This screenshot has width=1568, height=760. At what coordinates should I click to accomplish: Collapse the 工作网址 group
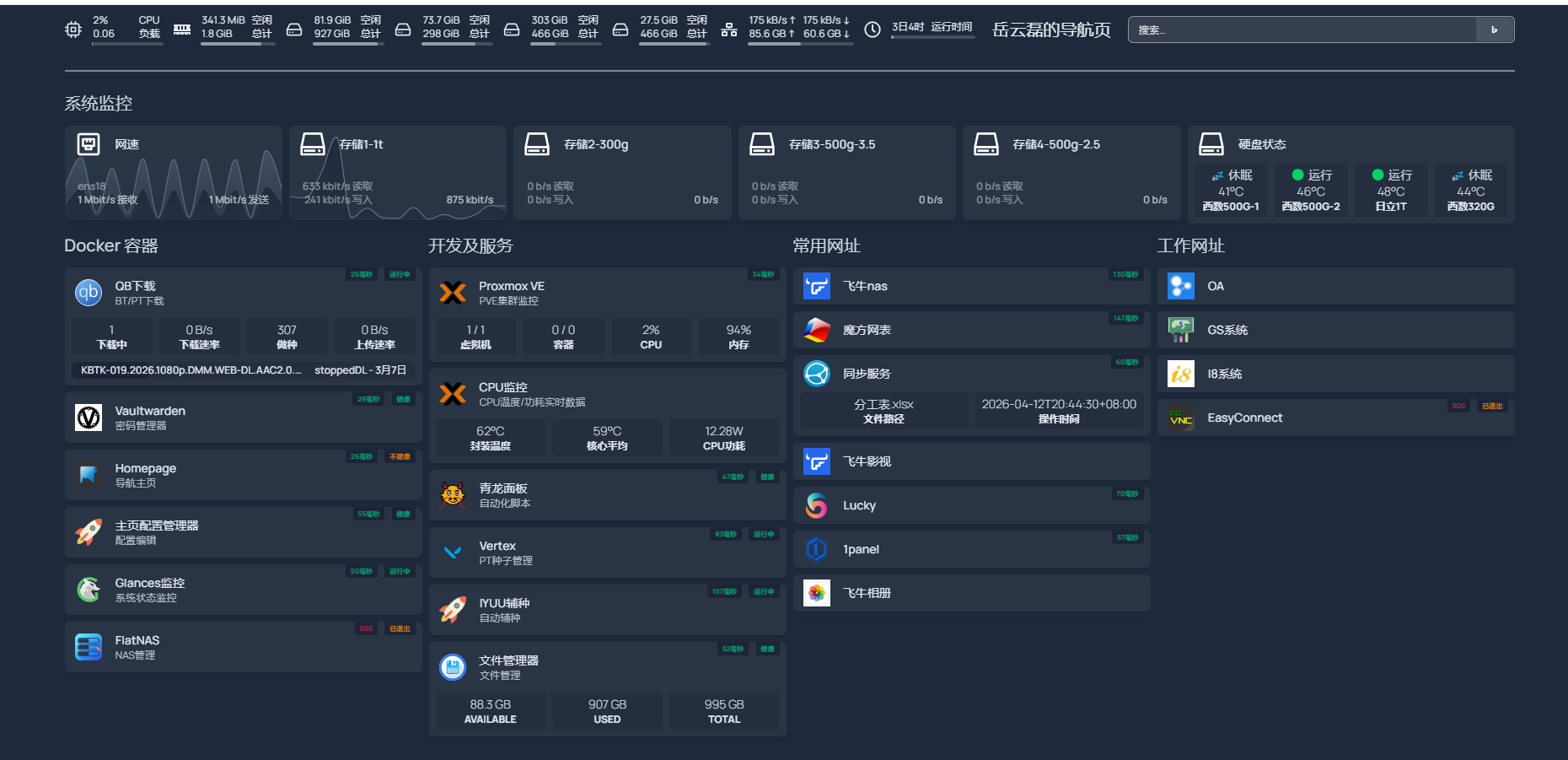click(x=1190, y=245)
